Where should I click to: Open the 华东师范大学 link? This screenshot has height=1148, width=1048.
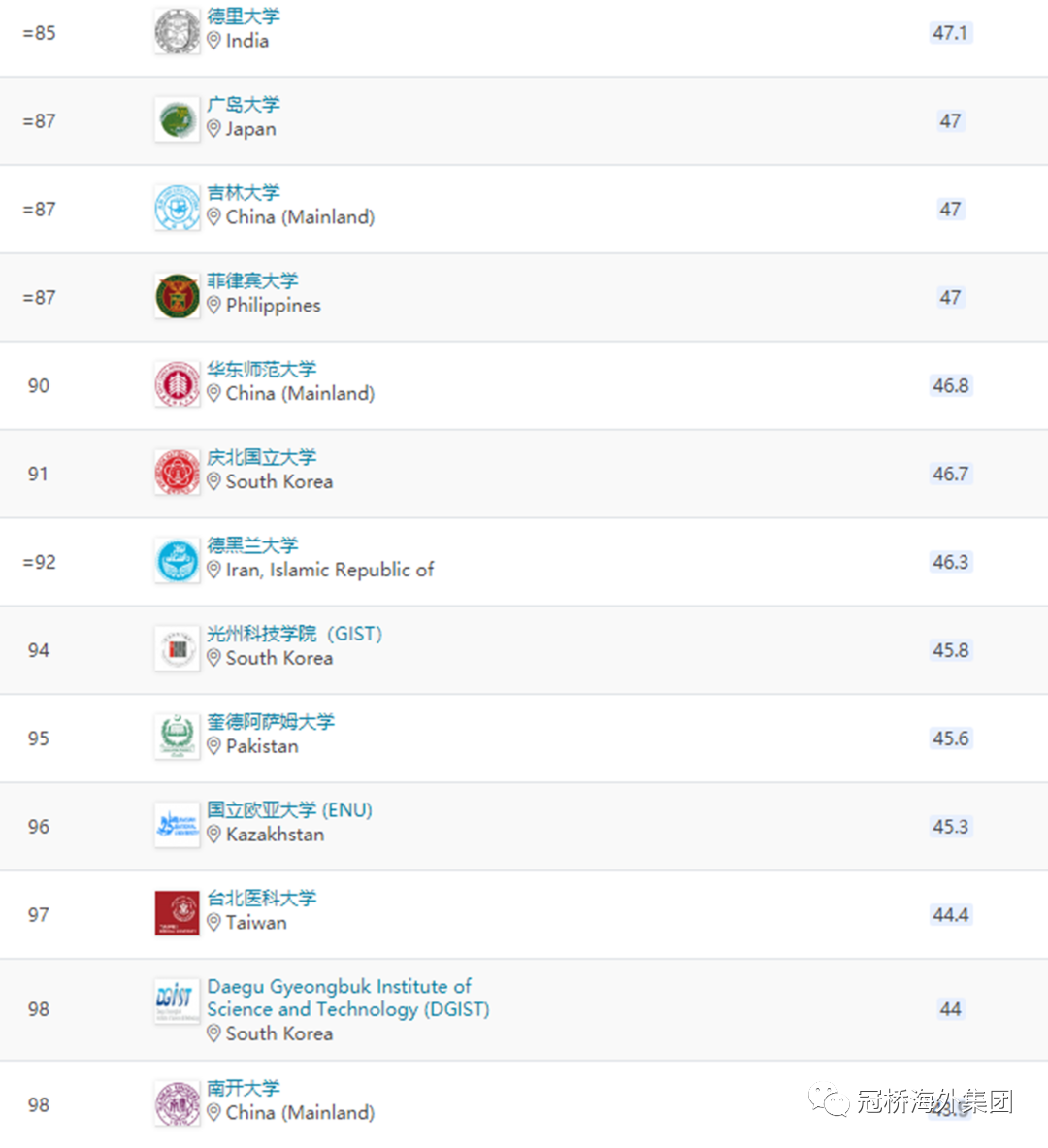point(261,369)
